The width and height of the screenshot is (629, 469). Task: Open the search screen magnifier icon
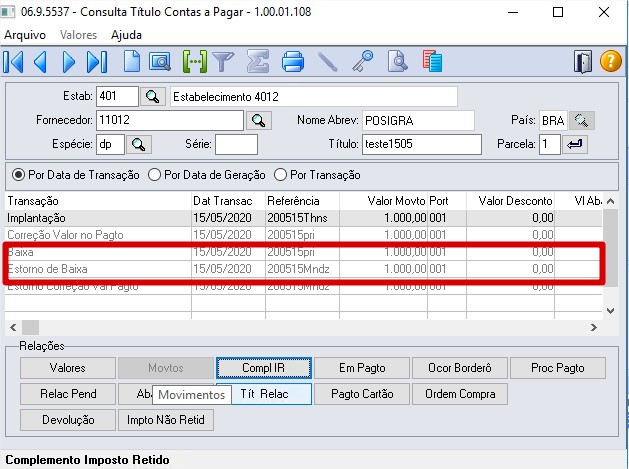[x=160, y=62]
